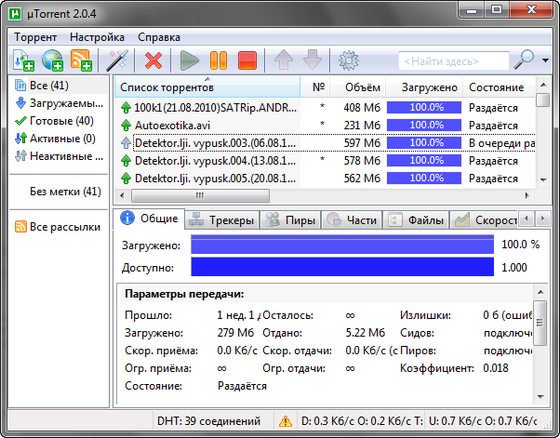
Task: Select Все рассылки feeds item
Action: tap(58, 227)
